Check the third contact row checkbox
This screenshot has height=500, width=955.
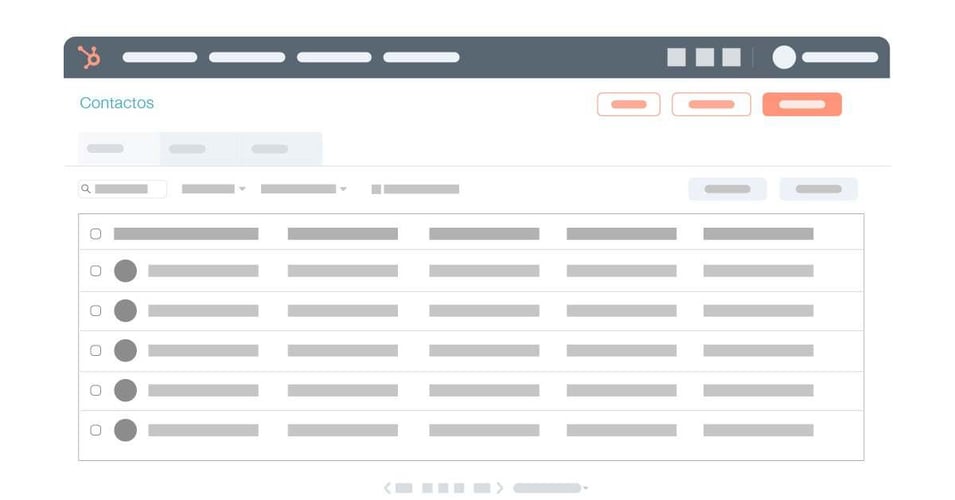point(96,351)
